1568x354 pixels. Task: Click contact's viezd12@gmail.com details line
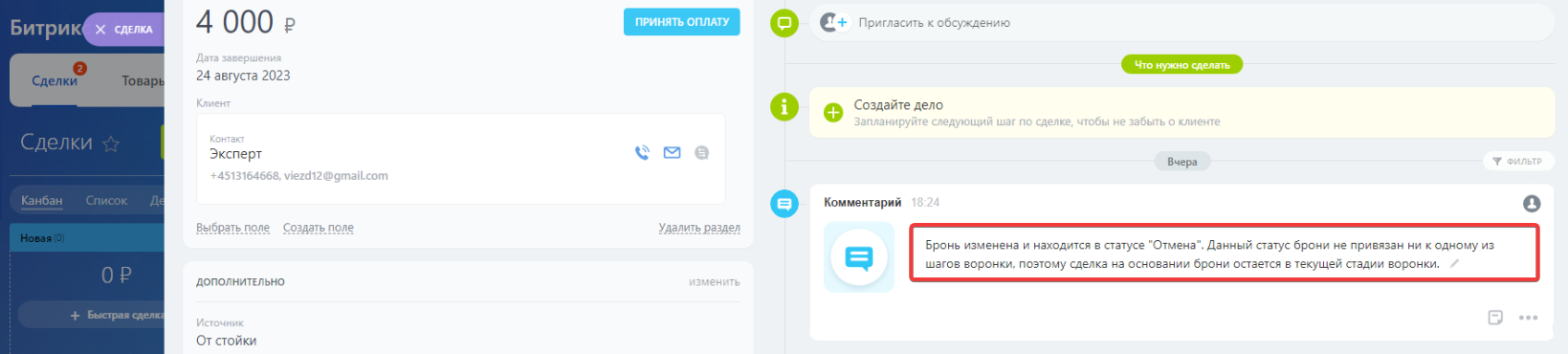click(x=298, y=176)
